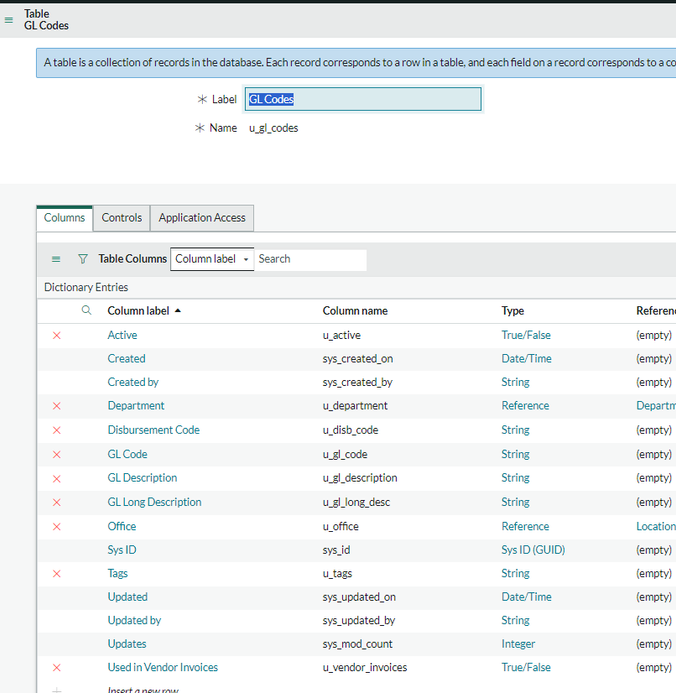Delete the Used in Vendor Invoices row
Screen dimensions: 676x693
click(x=57, y=667)
